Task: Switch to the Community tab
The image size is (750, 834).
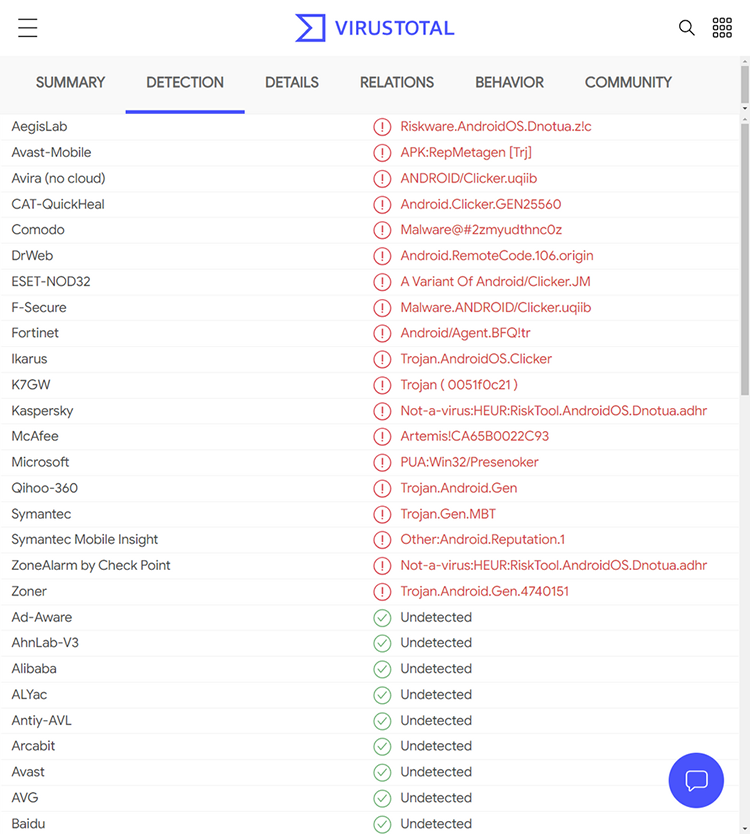Action: click(628, 82)
